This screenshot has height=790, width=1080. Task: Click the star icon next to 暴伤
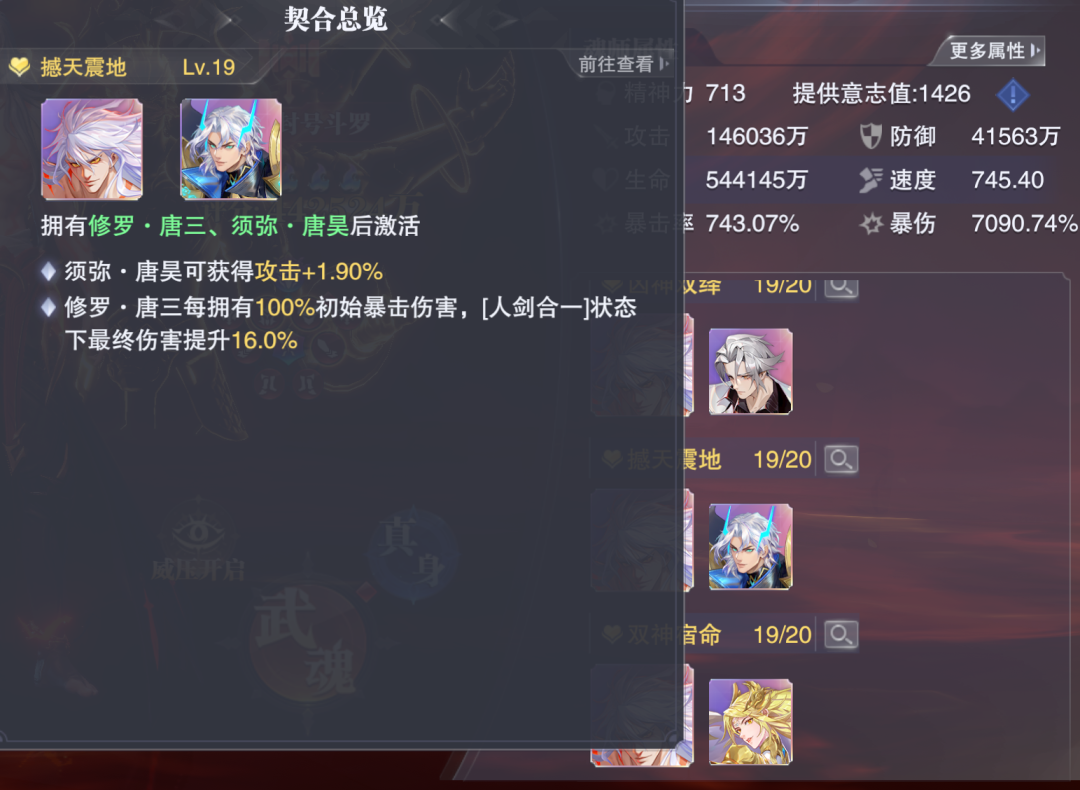871,223
